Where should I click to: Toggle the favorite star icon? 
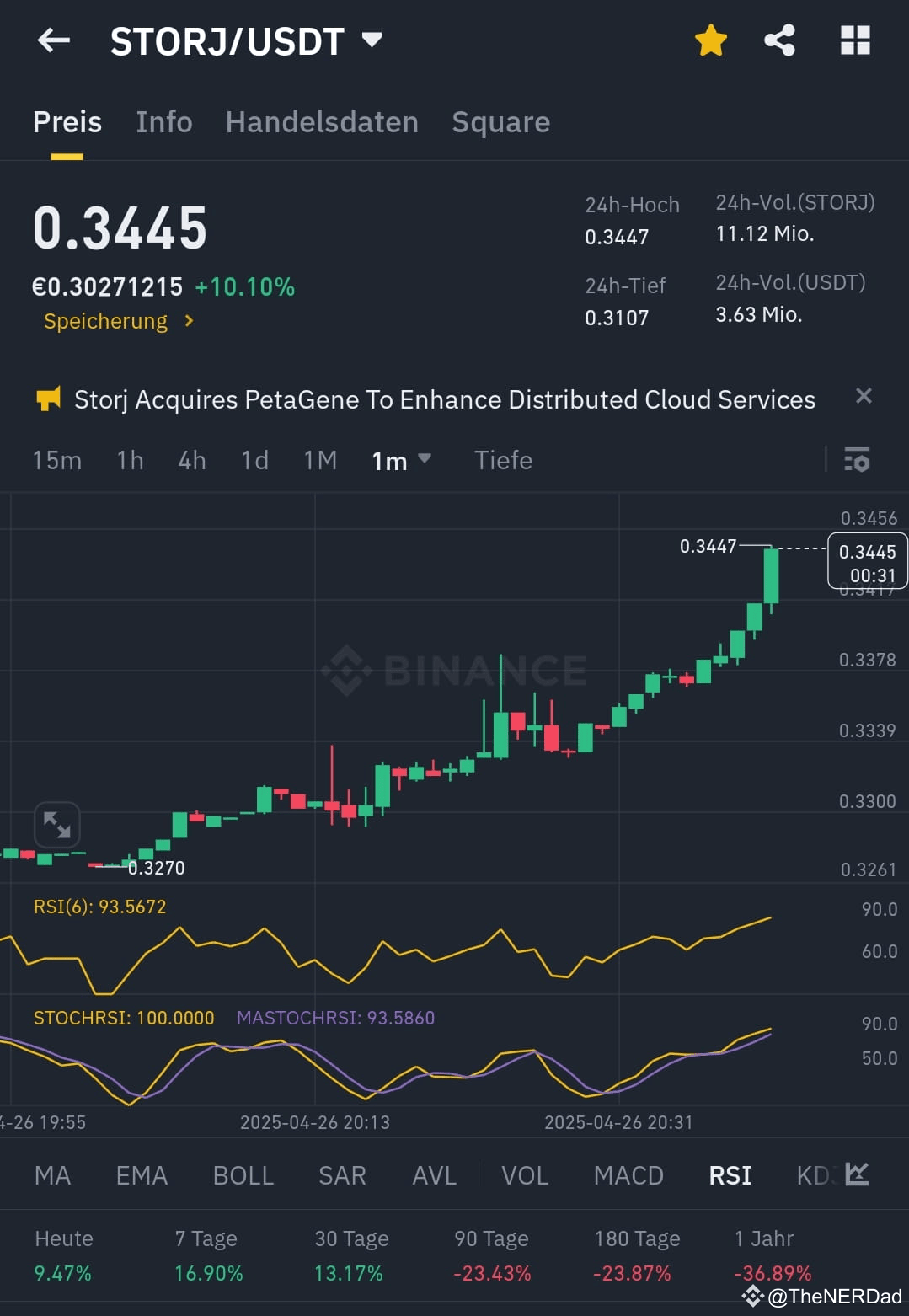[711, 40]
